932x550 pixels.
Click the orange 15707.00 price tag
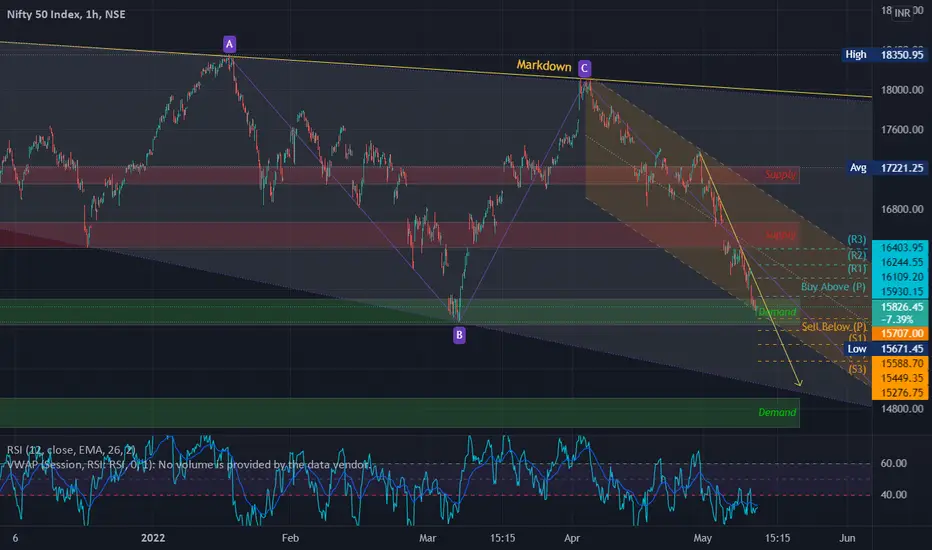(x=900, y=334)
